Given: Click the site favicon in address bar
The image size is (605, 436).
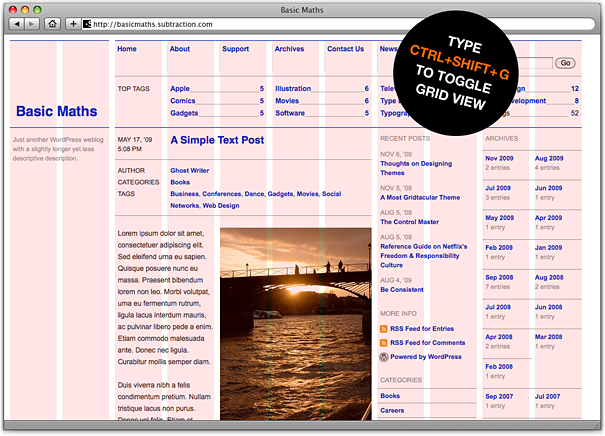Looking at the screenshot, I should (x=87, y=24).
